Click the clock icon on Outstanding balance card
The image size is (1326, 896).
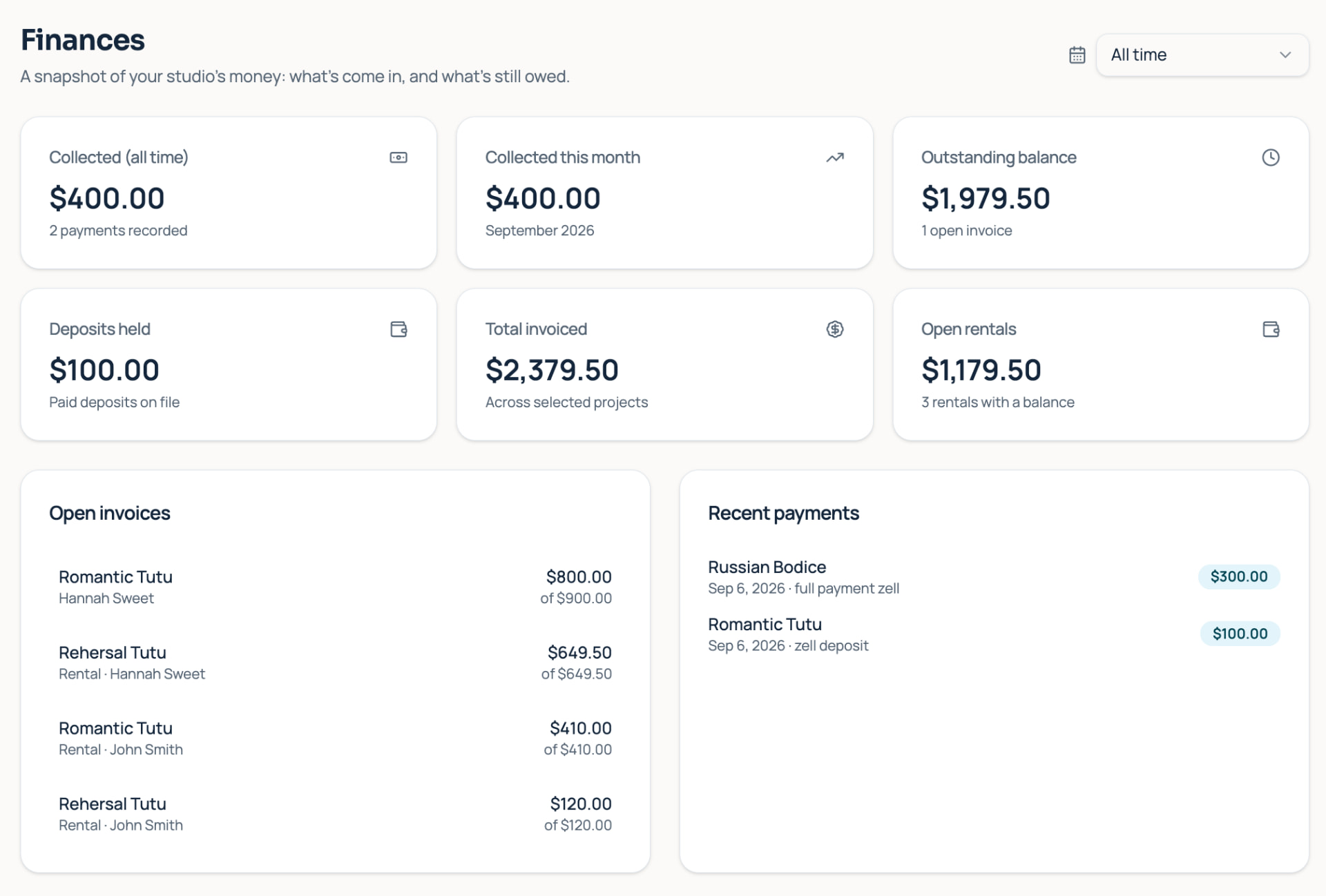(1270, 157)
